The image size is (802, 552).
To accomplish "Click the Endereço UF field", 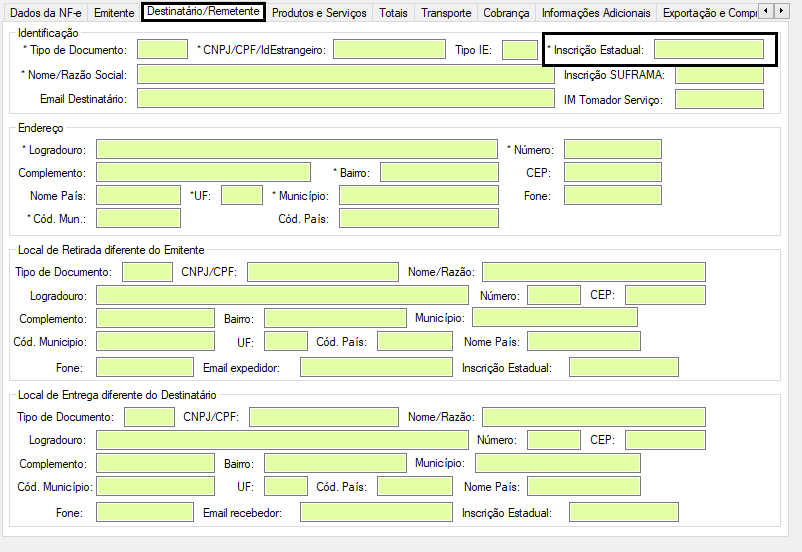I will pyautogui.click(x=242, y=195).
